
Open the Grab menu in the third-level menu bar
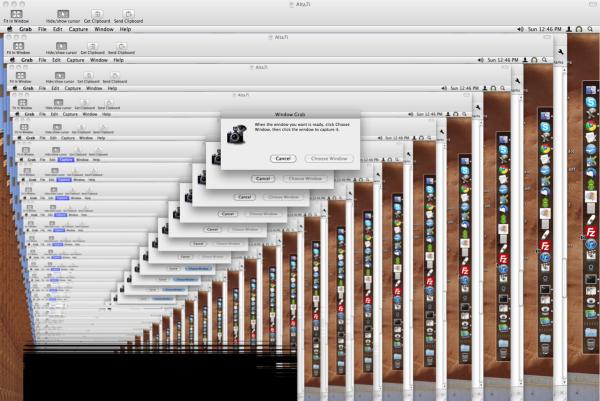point(28,88)
